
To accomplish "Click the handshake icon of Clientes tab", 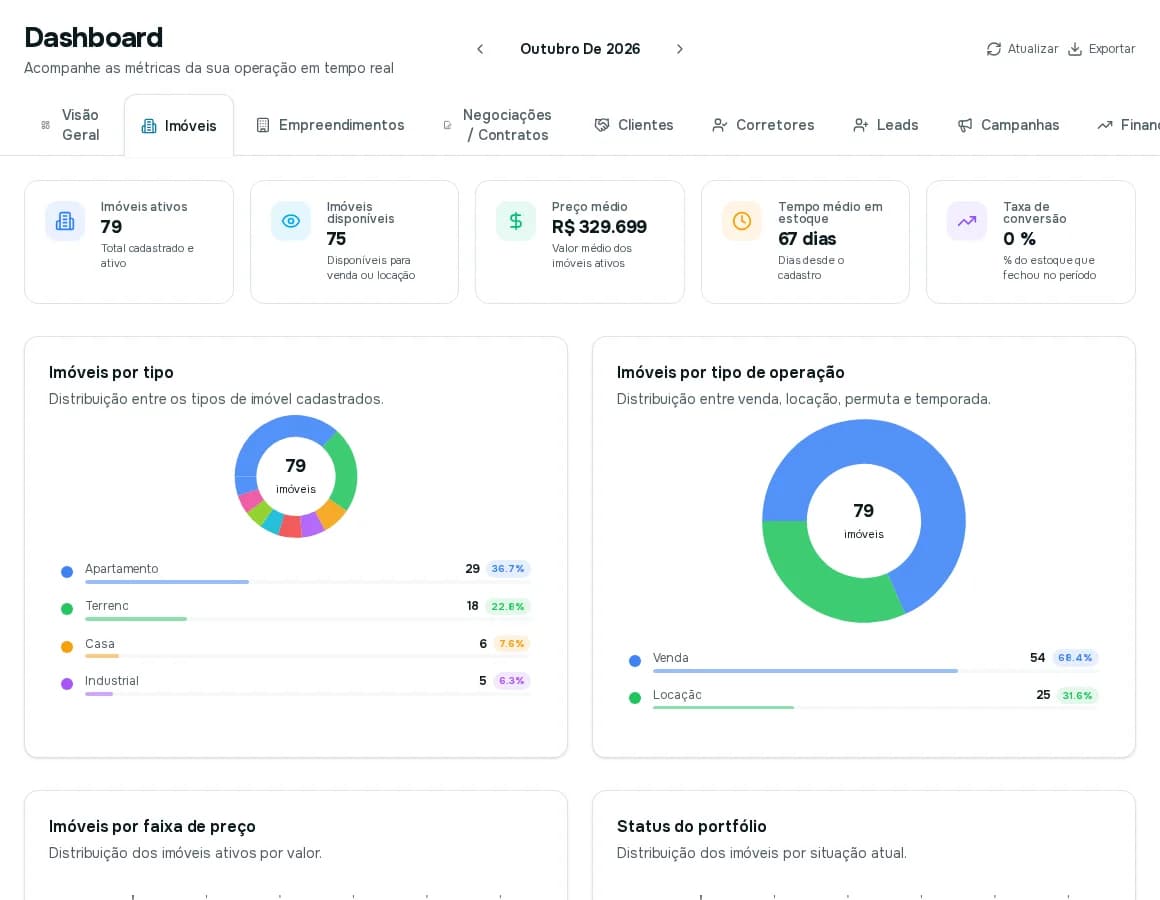I will [x=602, y=125].
